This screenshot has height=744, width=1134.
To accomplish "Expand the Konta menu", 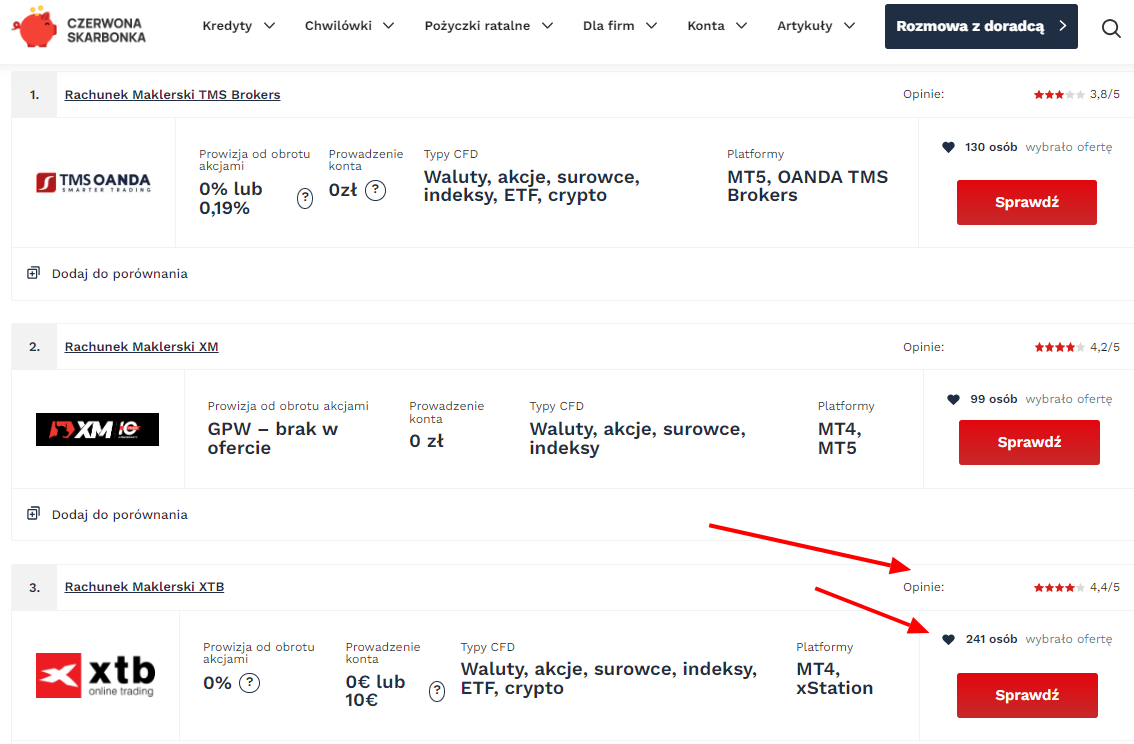I will [717, 26].
